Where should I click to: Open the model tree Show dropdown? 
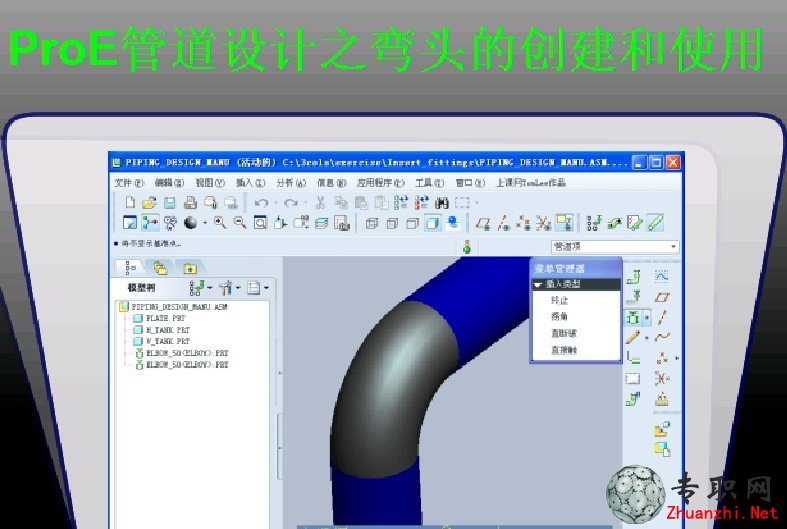(201, 288)
